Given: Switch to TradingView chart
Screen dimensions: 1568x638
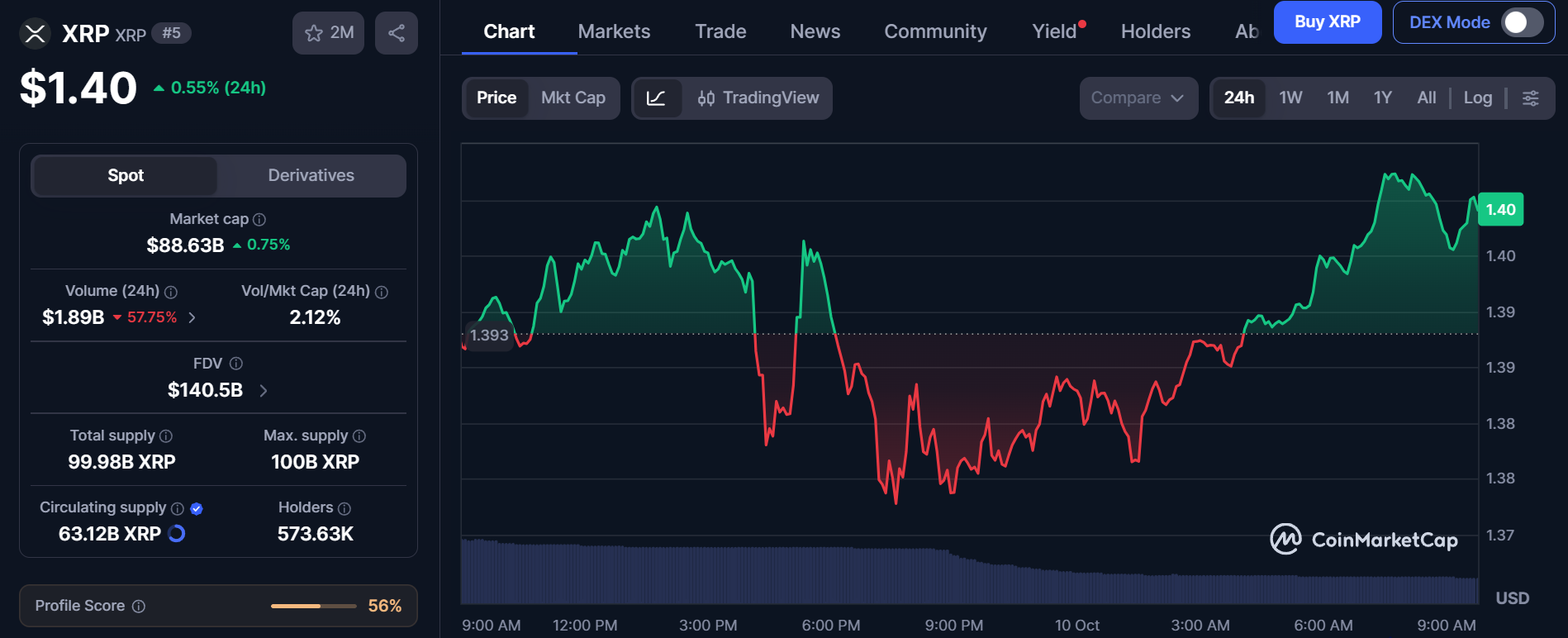Looking at the screenshot, I should pos(758,98).
